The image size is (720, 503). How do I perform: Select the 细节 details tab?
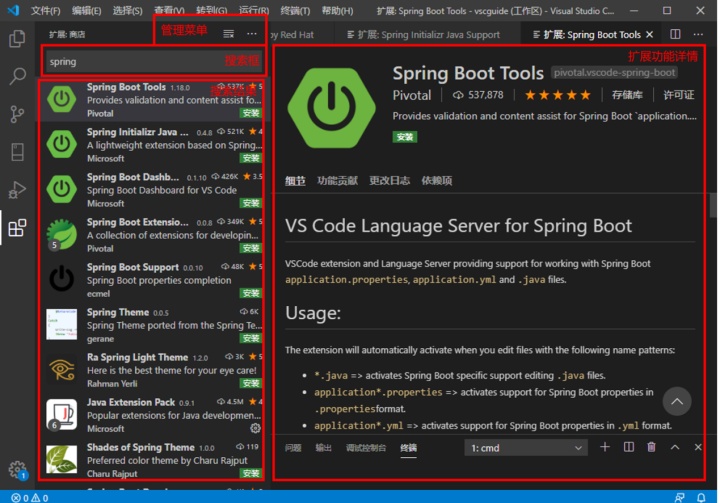[295, 181]
